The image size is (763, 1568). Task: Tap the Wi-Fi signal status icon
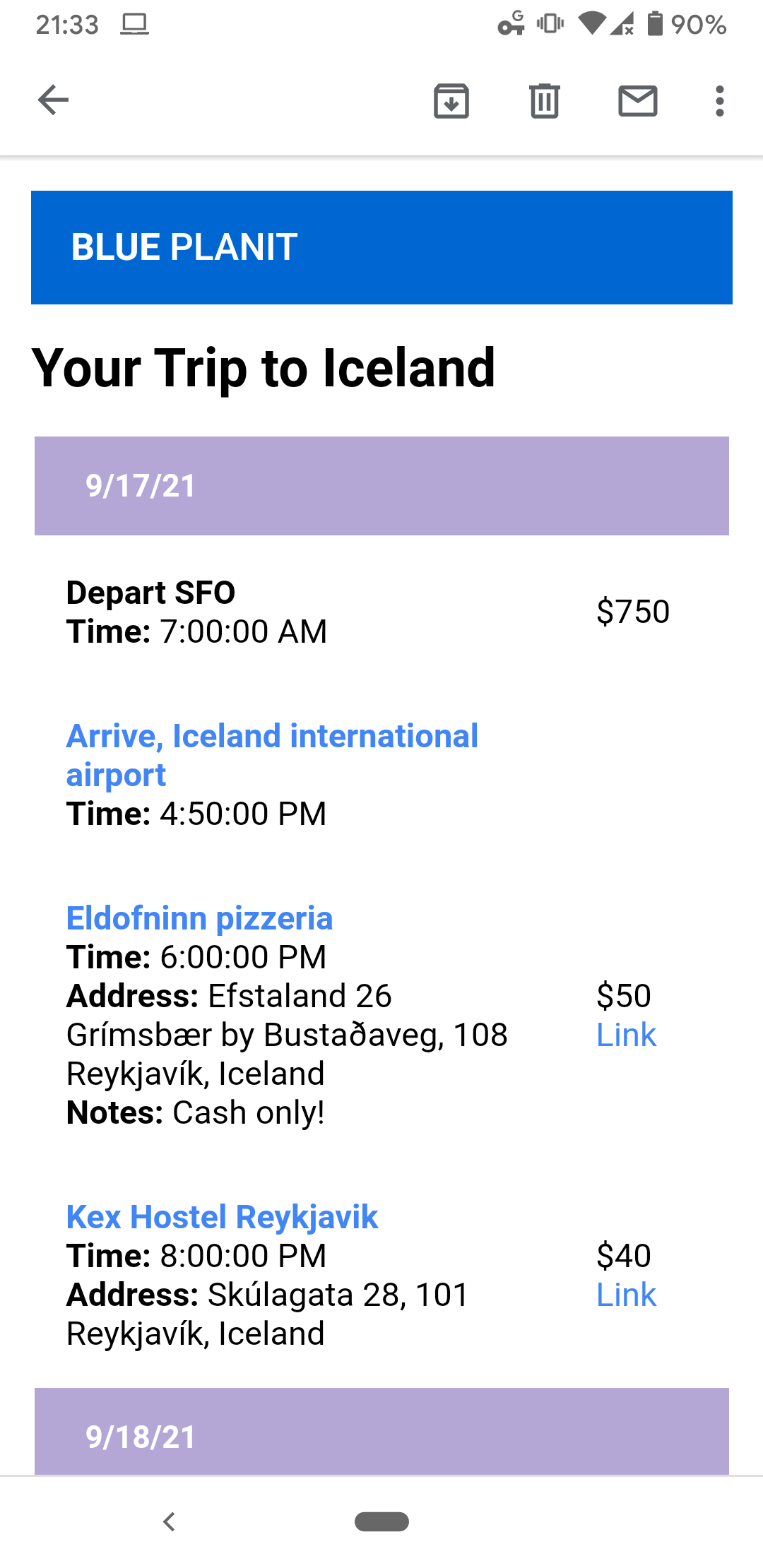pos(591,24)
